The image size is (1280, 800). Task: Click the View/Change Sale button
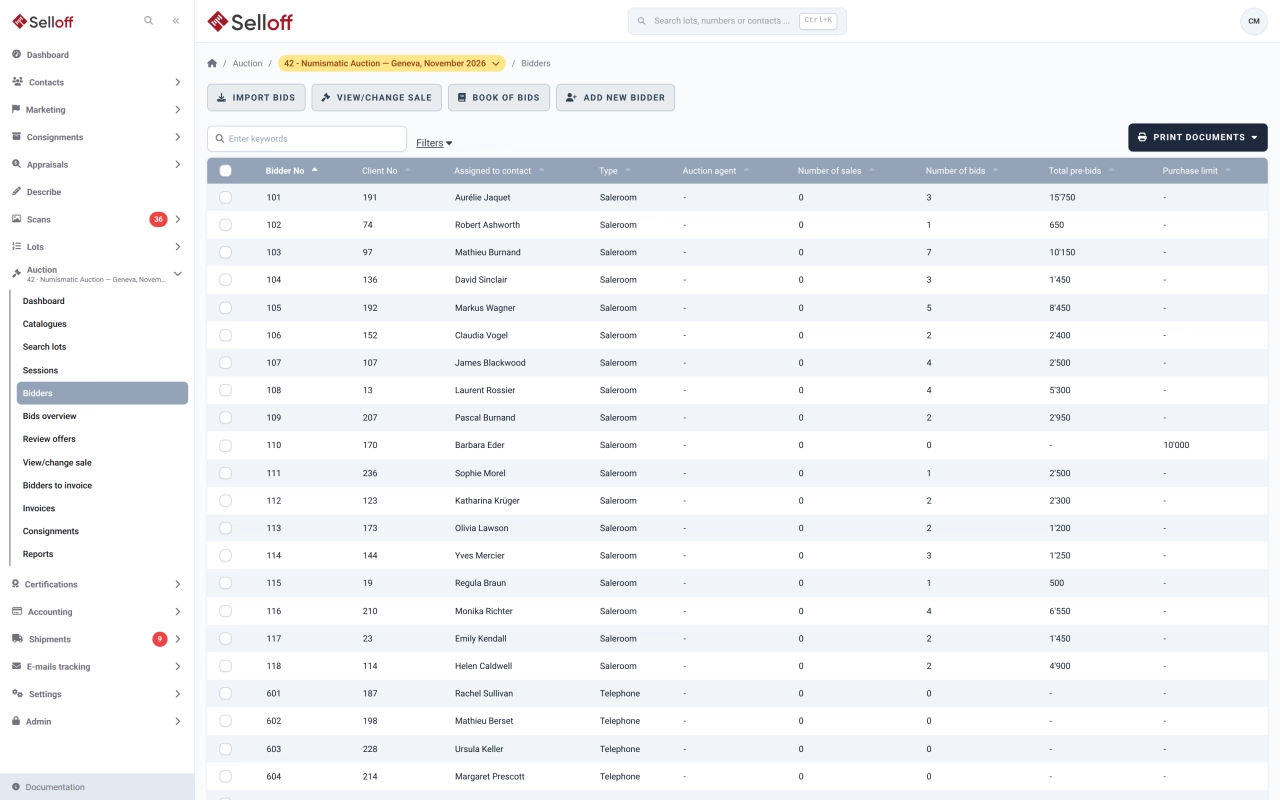(377, 97)
